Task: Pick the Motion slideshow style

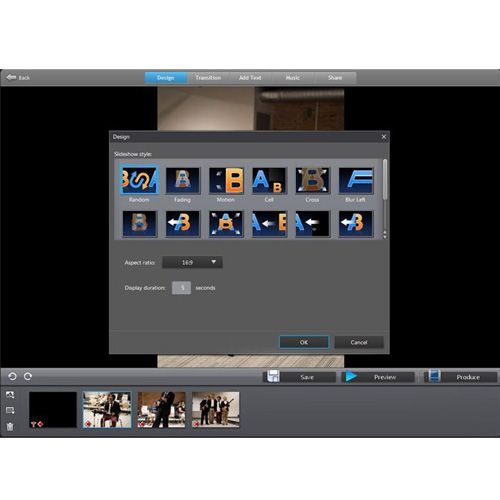Action: click(x=226, y=180)
